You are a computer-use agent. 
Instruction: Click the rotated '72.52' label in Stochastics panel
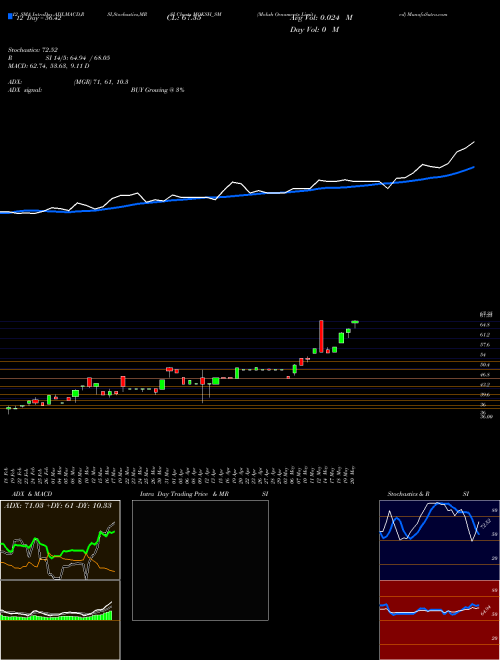pos(485,524)
